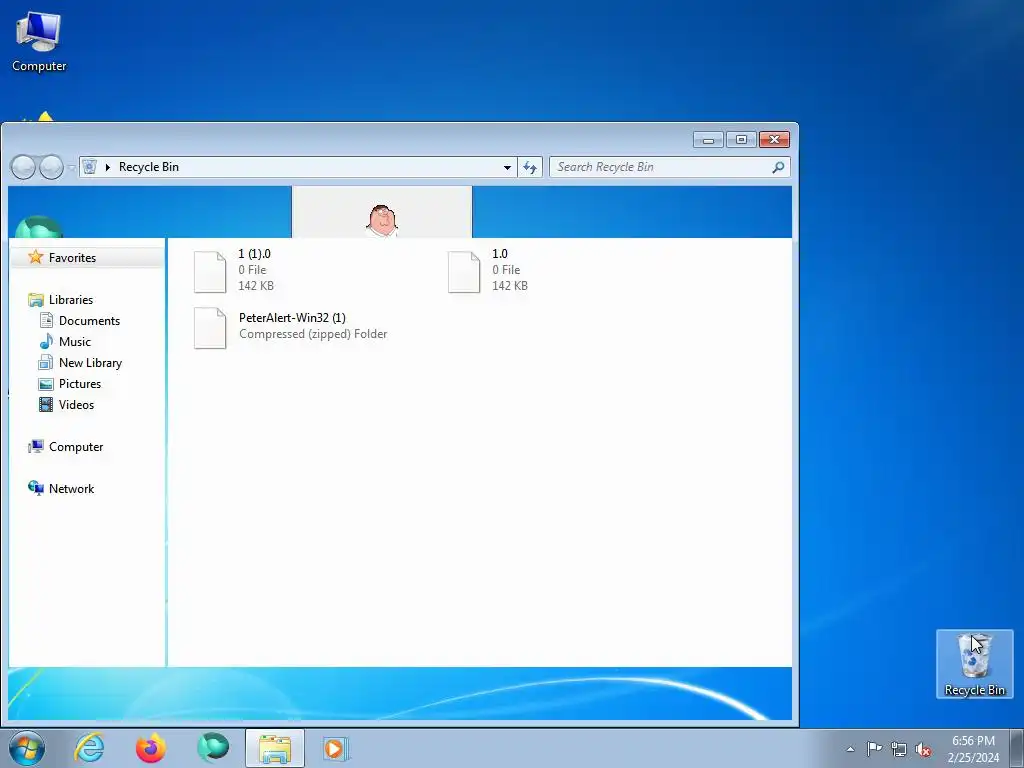The height and width of the screenshot is (768, 1024).
Task: Click the Documents library icon
Action: 46,320
